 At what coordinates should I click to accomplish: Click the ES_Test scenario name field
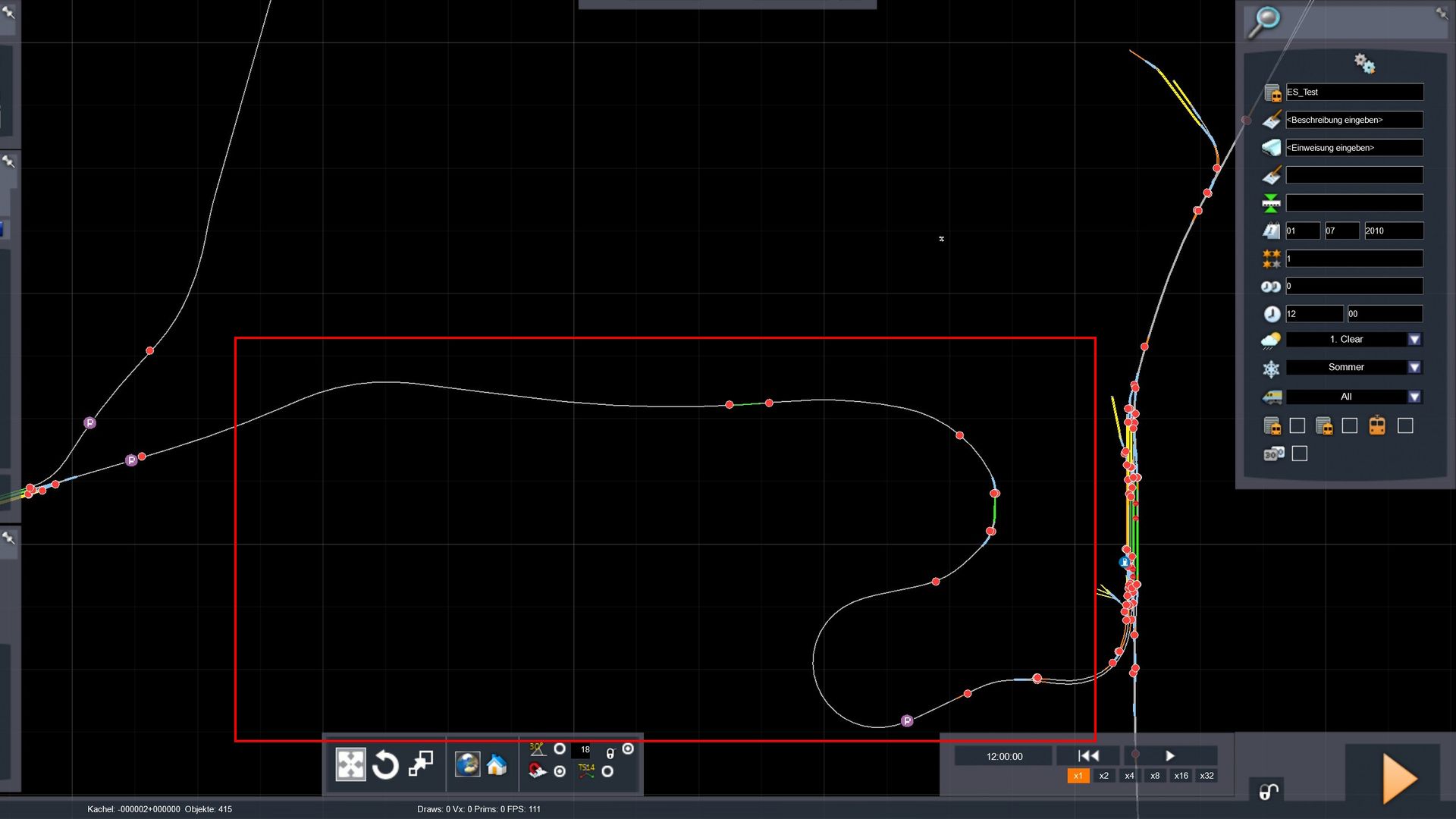coord(1354,93)
